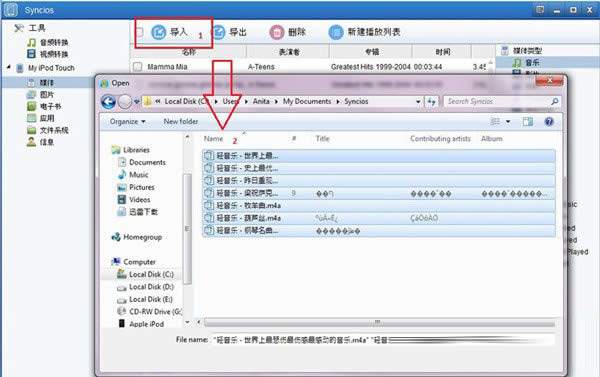Open the 电子书 ebooks section
The image size is (600, 377).
point(44,106)
